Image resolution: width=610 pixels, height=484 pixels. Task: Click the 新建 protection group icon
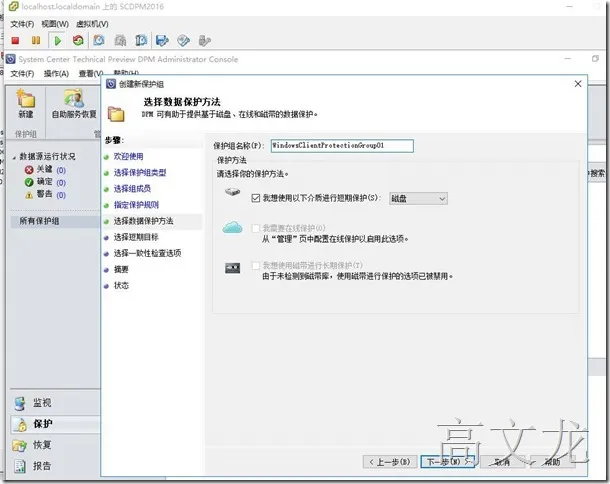[26, 98]
